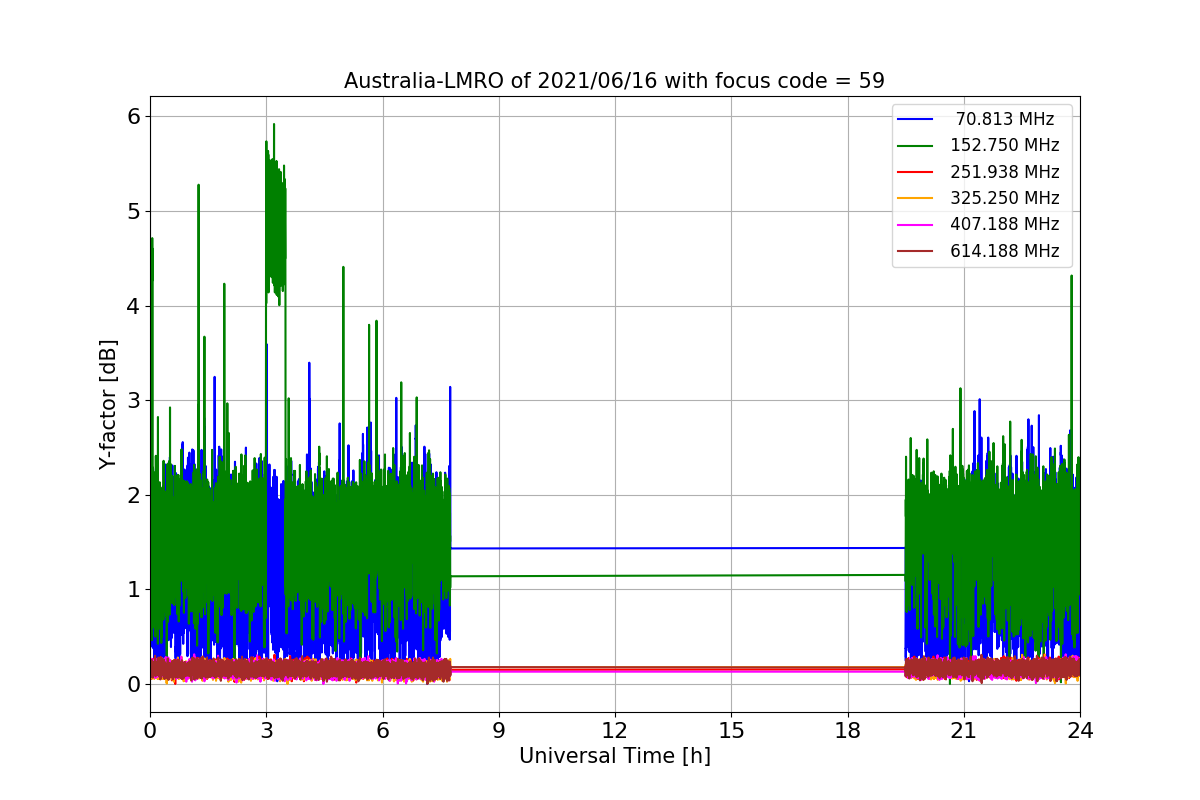This screenshot has width=1200, height=800.
Task: Select the 152.750 MHz legend label
Action: coord(1005,145)
